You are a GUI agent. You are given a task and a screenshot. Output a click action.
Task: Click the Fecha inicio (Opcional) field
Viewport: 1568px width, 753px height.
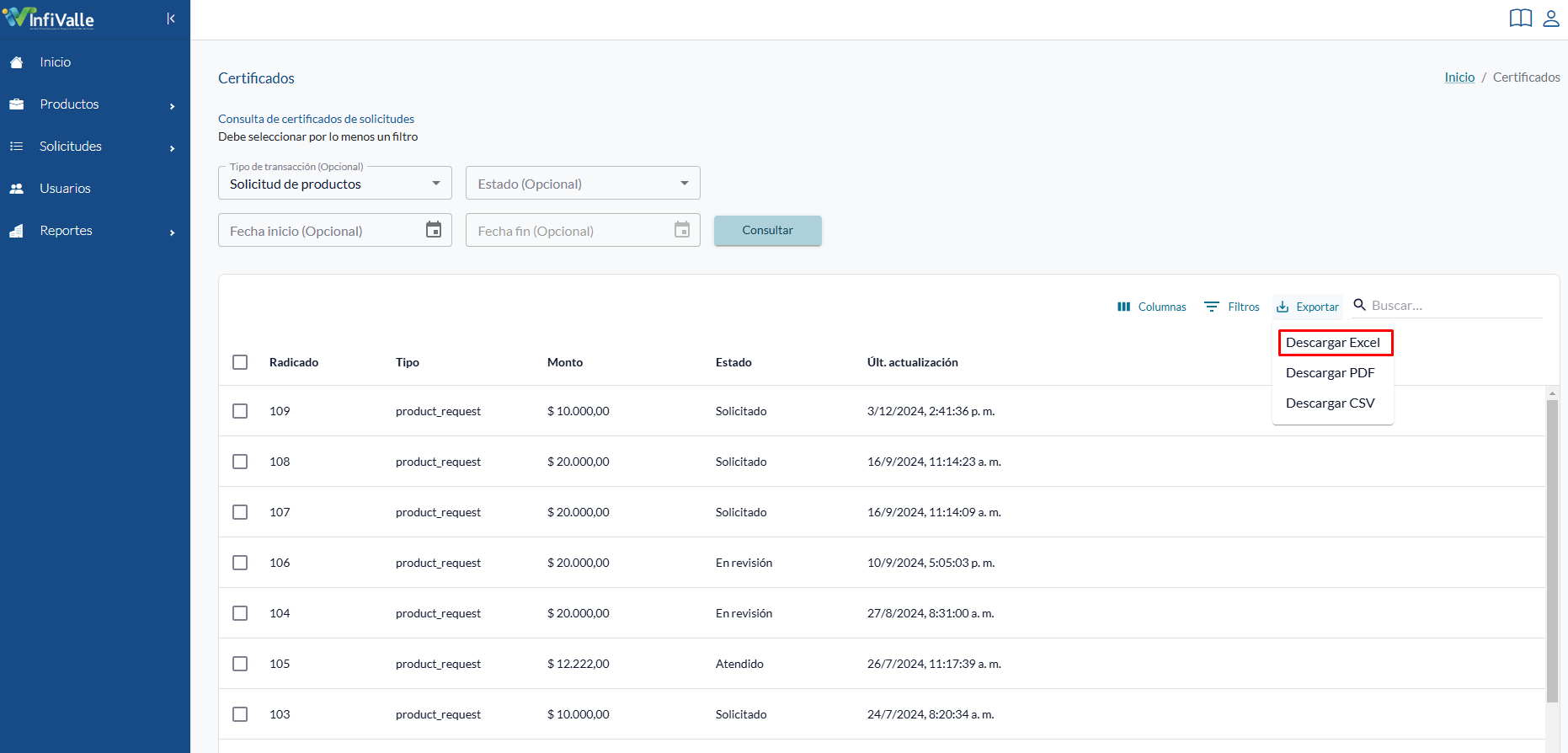(335, 230)
